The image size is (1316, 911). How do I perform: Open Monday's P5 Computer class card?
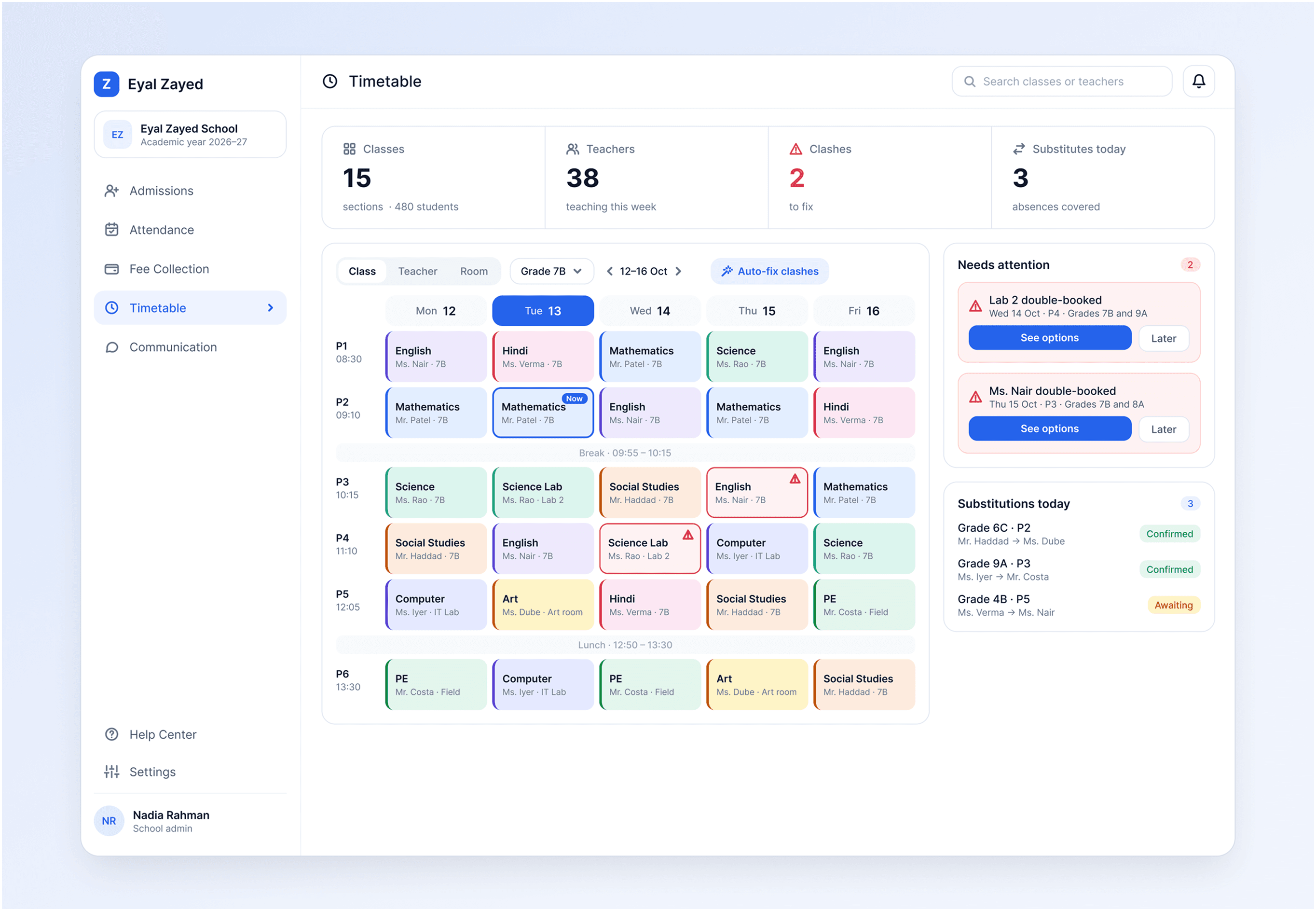point(436,605)
